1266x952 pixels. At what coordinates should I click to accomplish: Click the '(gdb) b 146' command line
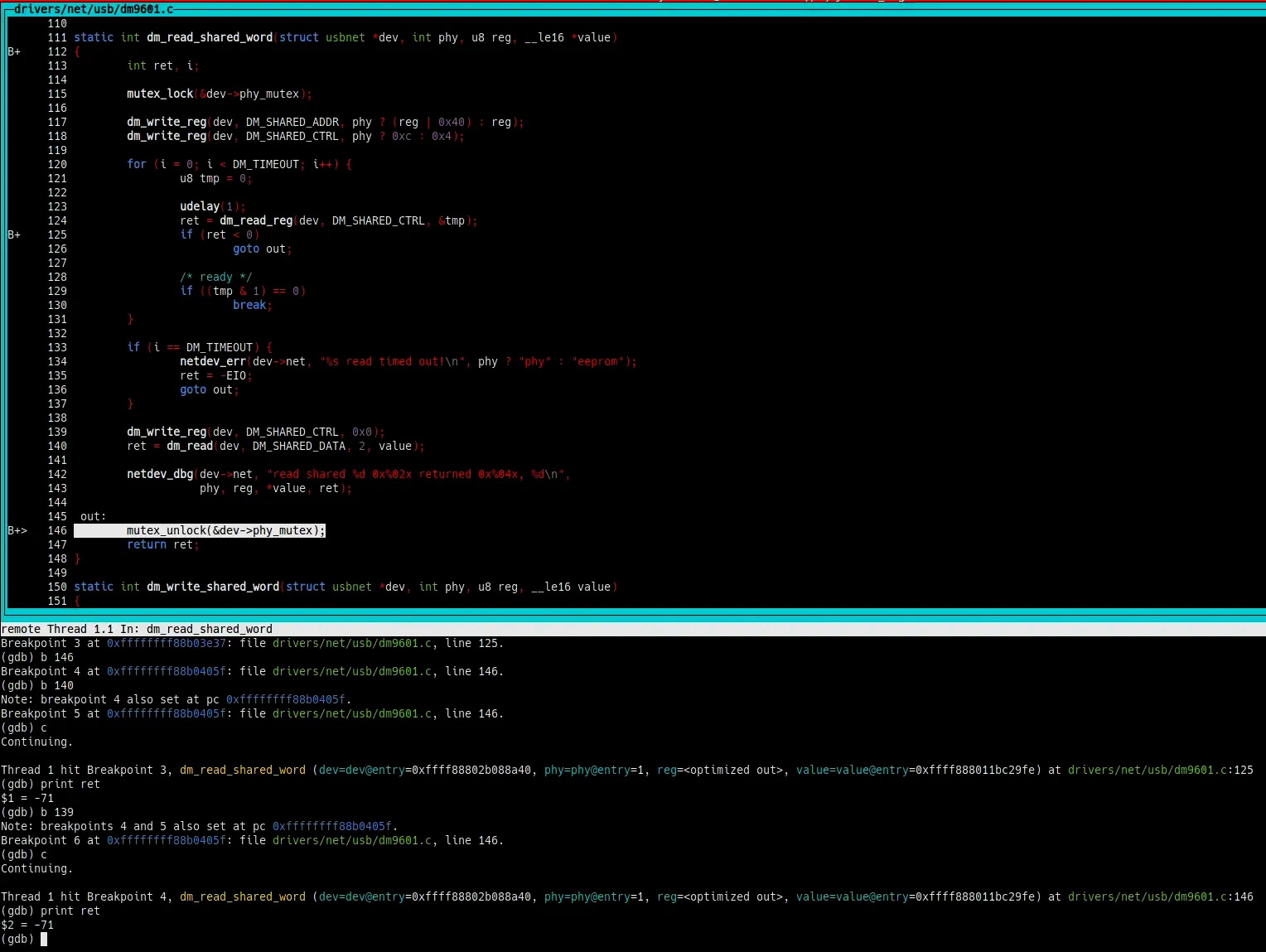click(x=37, y=657)
